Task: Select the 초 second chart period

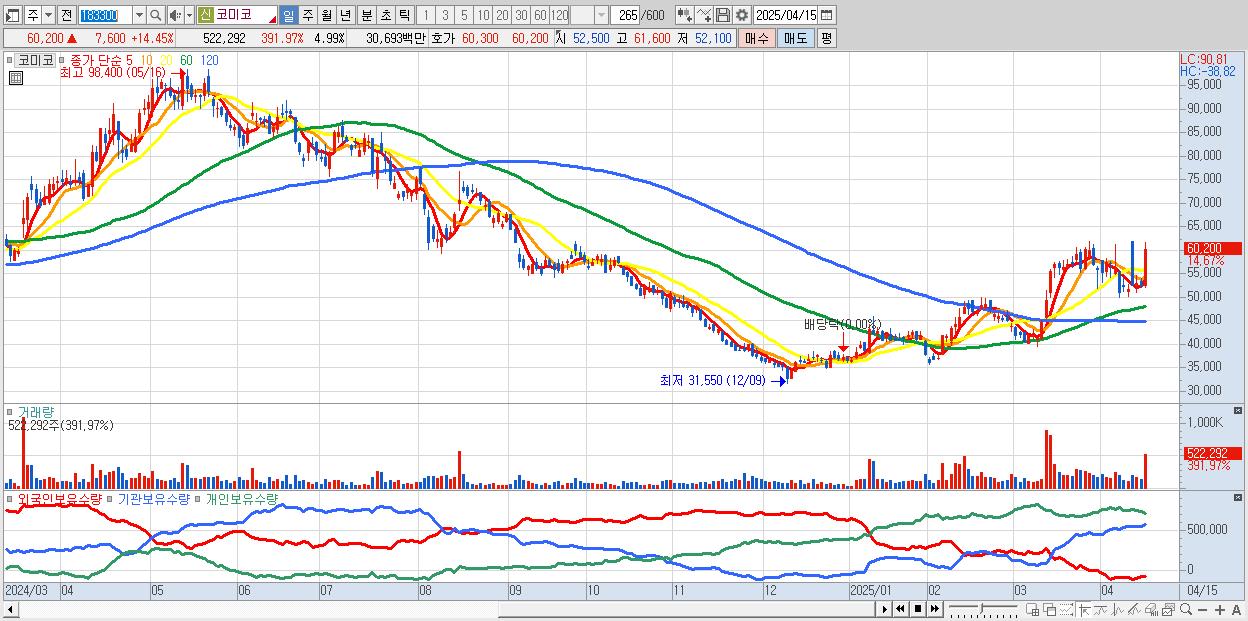Action: click(x=386, y=15)
